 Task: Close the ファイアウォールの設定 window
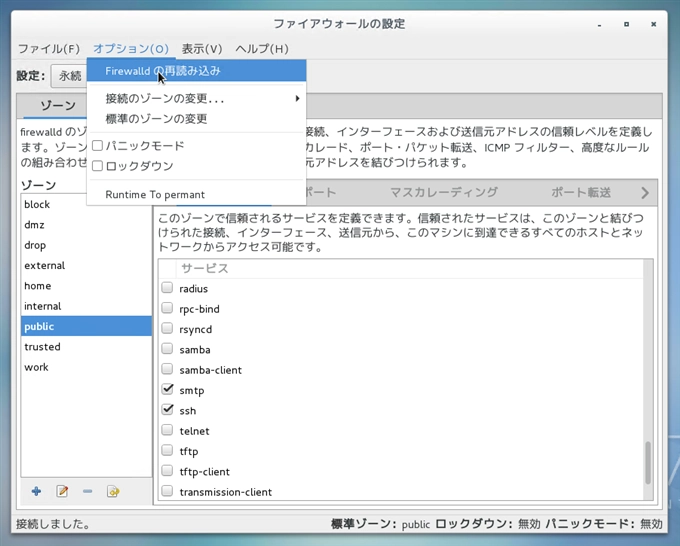pos(654,24)
